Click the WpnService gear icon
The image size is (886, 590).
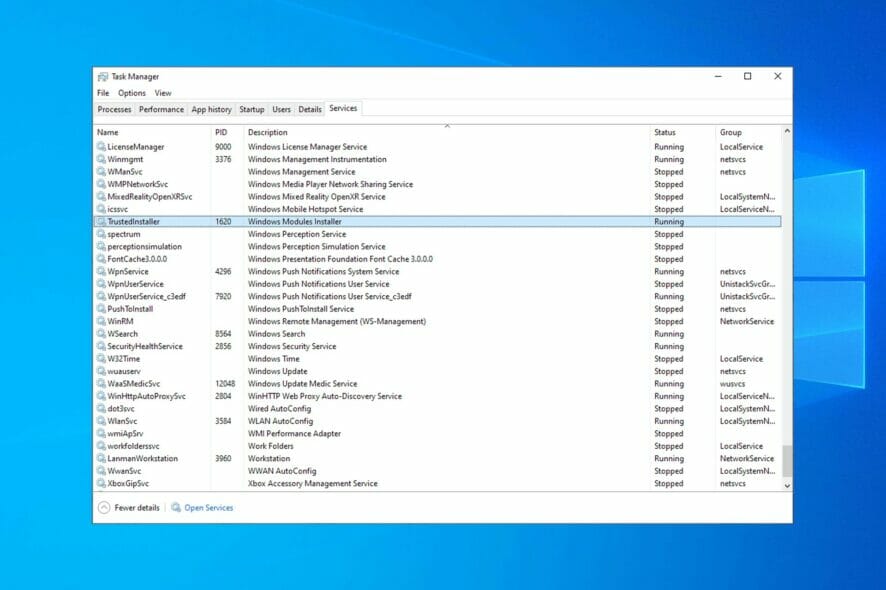coord(101,271)
